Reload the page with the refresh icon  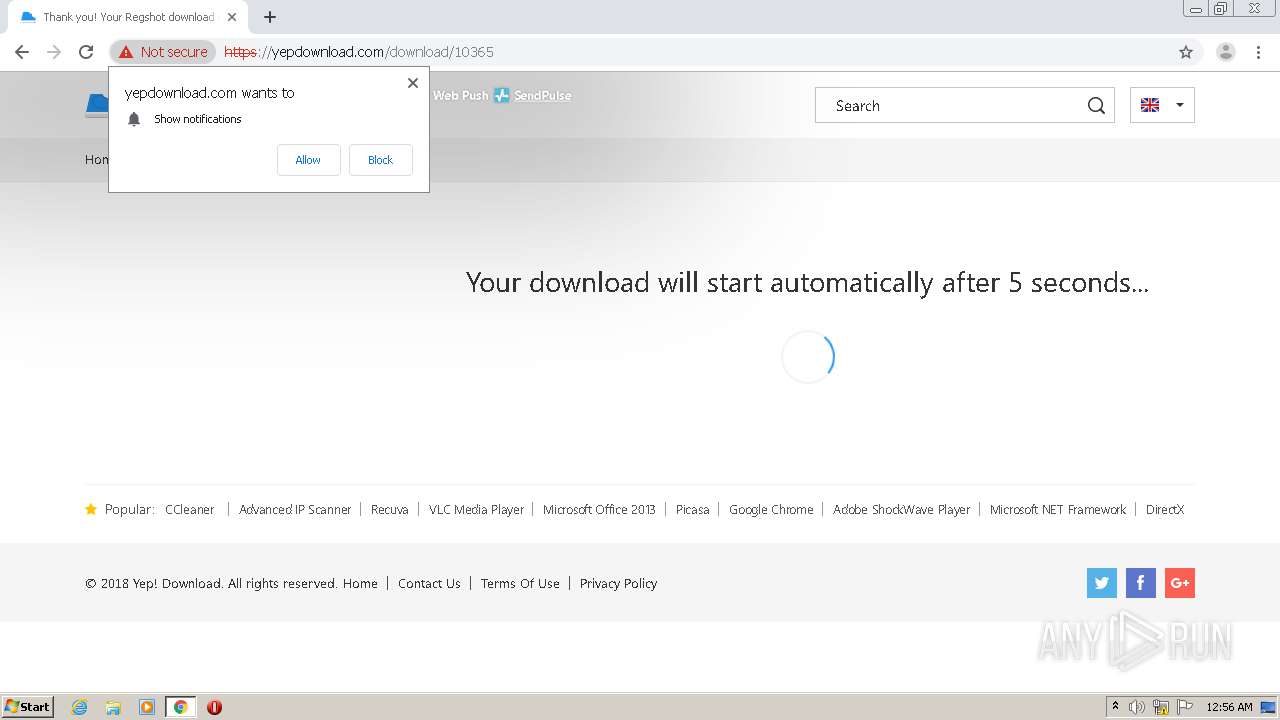86,52
